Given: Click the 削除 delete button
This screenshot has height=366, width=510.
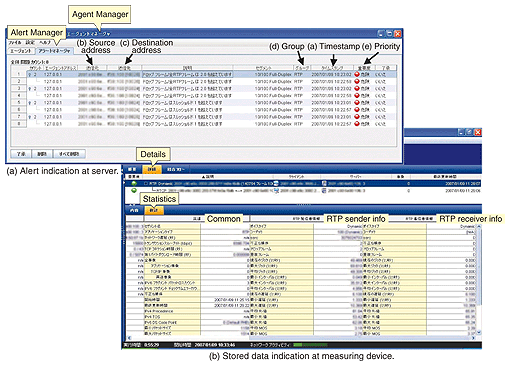Looking at the screenshot, I should 42,154.
